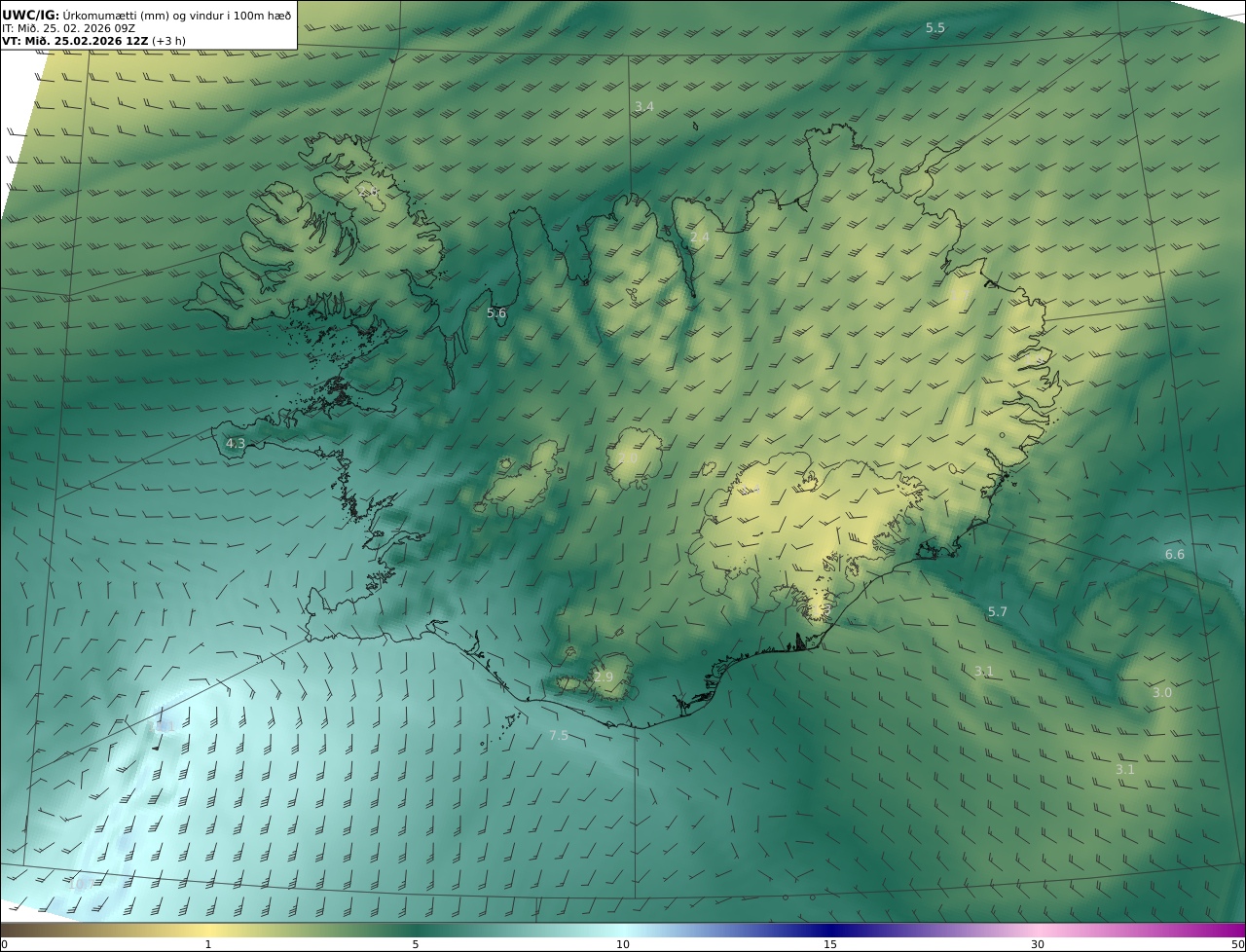
Task: Click the 3.1 label below the 3.0 label
Action: pos(1124,769)
